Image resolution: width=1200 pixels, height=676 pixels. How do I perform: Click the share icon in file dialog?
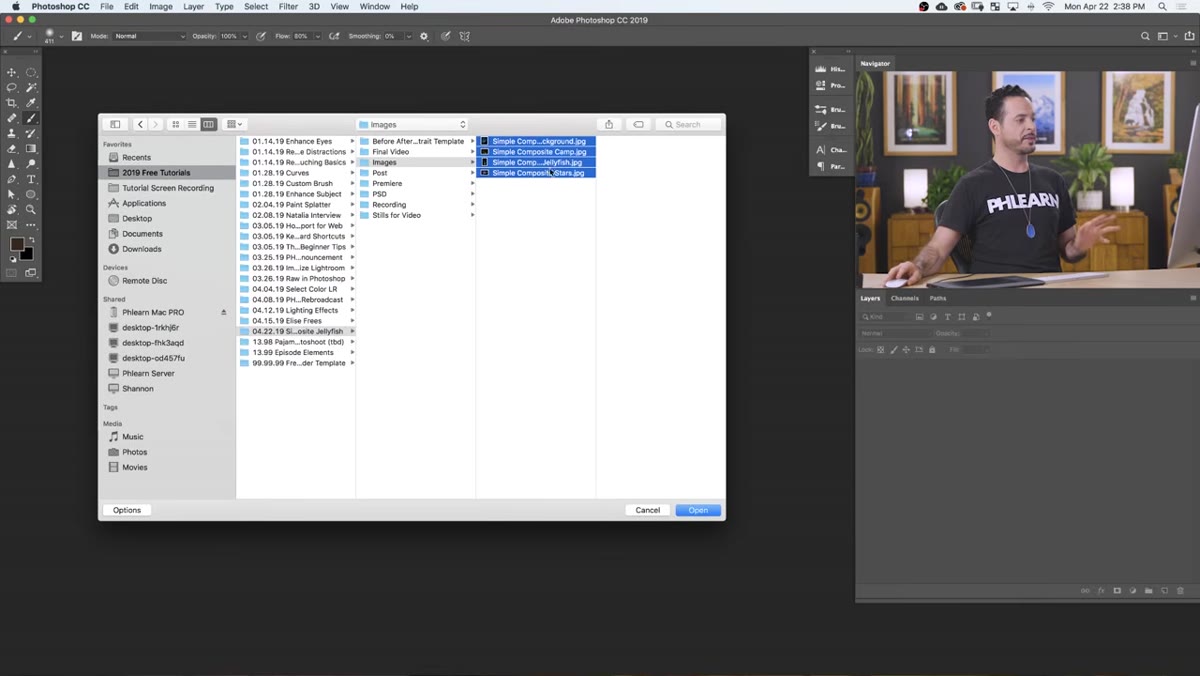609,124
